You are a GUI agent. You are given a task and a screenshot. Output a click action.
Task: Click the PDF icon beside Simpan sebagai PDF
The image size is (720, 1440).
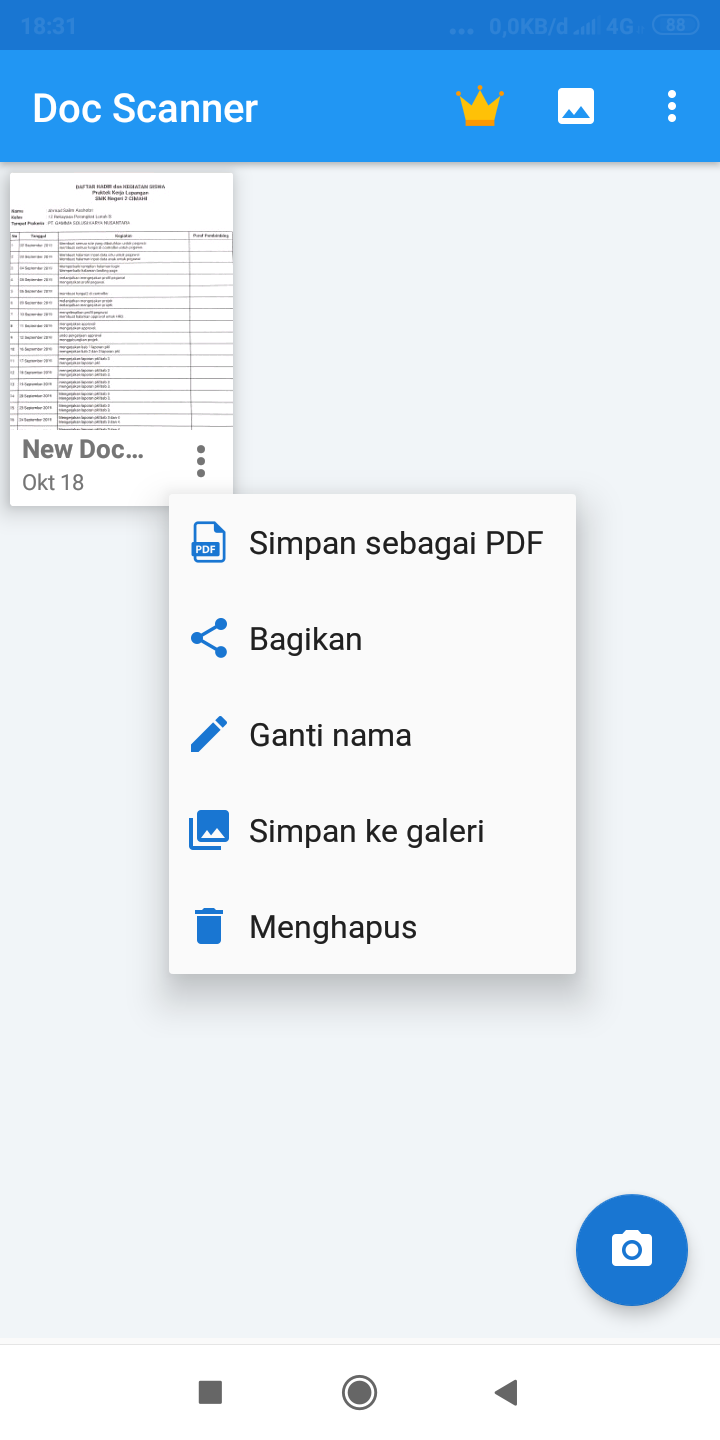click(207, 541)
